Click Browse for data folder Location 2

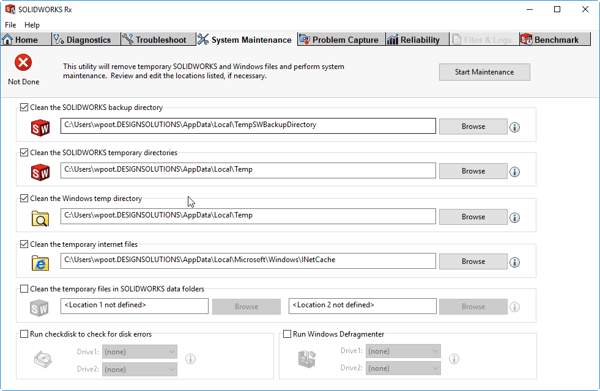pos(473,306)
